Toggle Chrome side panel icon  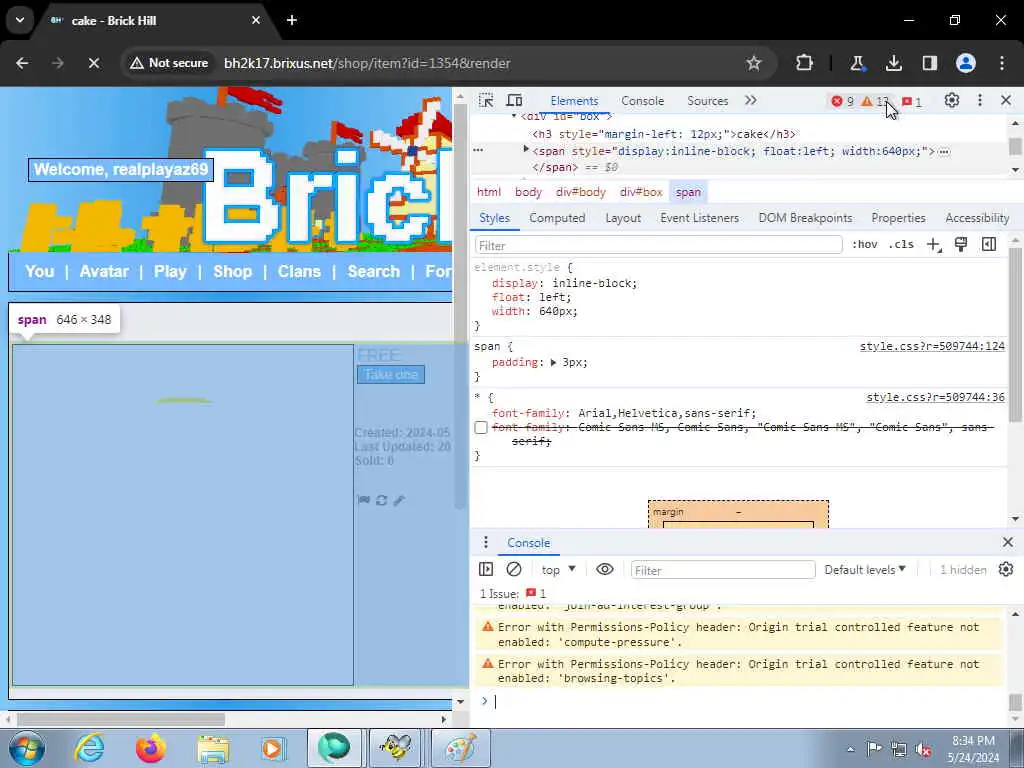point(929,63)
